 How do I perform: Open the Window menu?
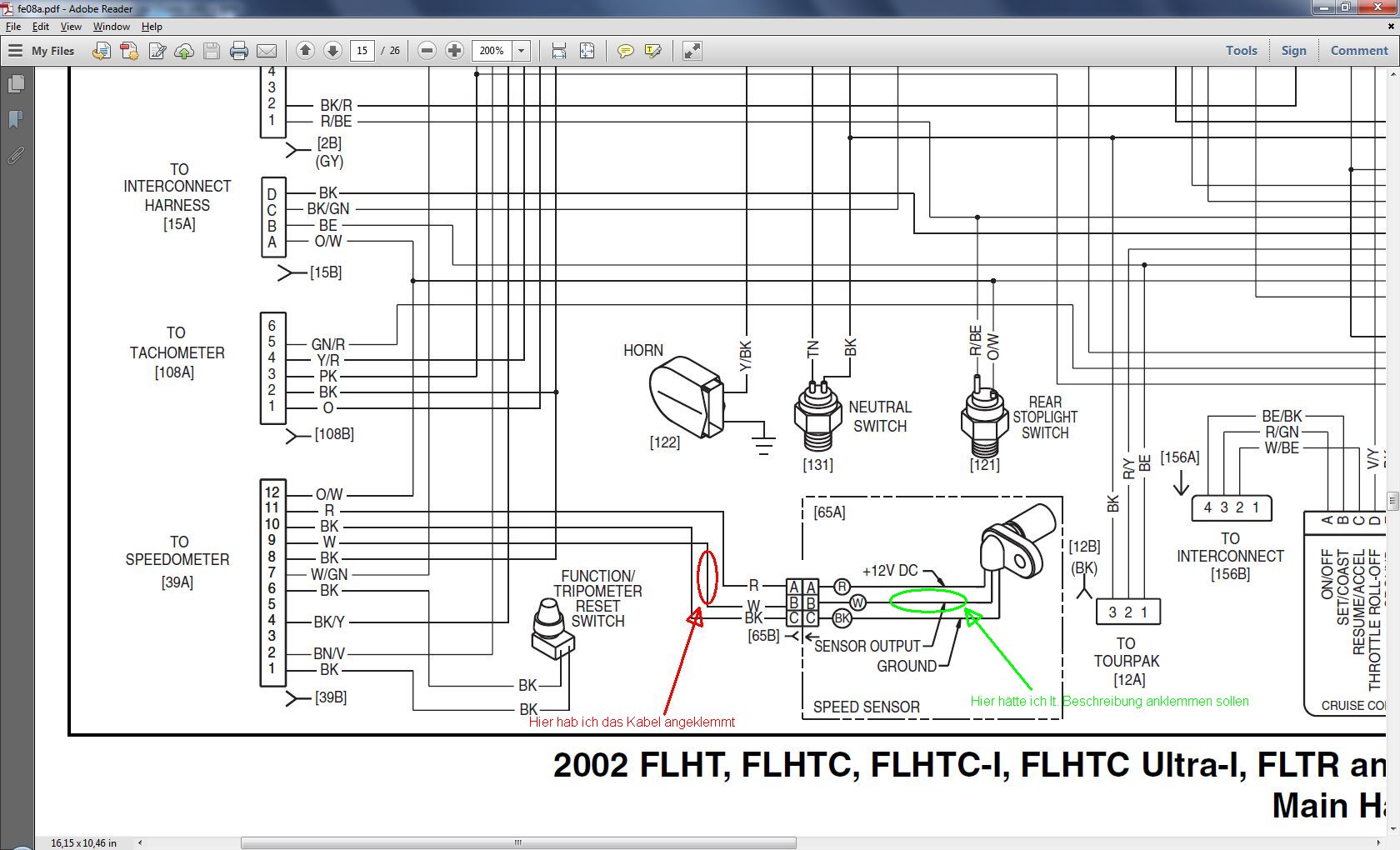click(111, 27)
